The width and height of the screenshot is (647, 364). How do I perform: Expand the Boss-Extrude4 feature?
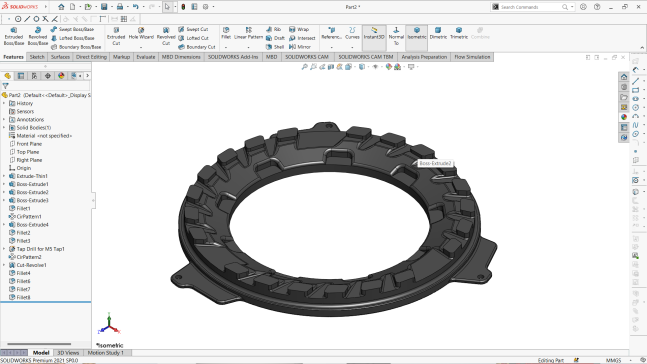tap(4, 225)
